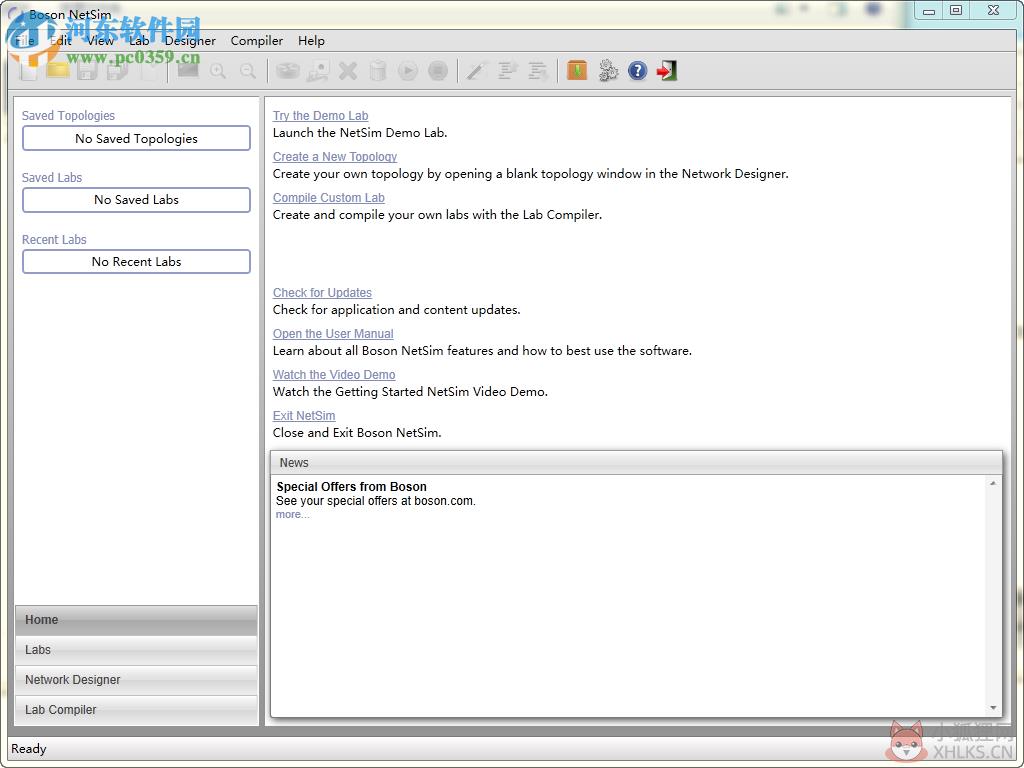Image resolution: width=1024 pixels, height=768 pixels.
Task: Click the Open folder toolbar icon
Action: tap(57, 71)
